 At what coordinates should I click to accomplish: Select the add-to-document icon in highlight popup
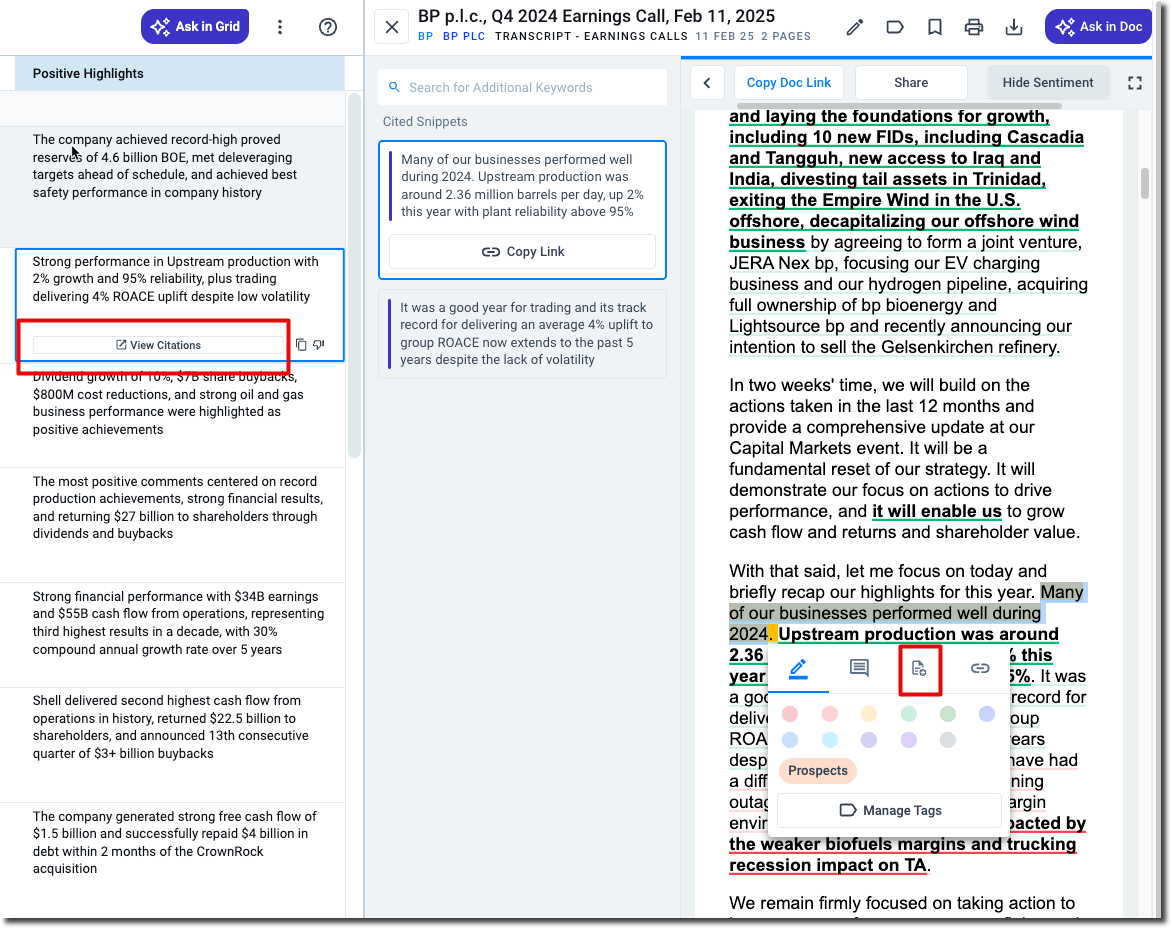pyautogui.click(x=920, y=668)
